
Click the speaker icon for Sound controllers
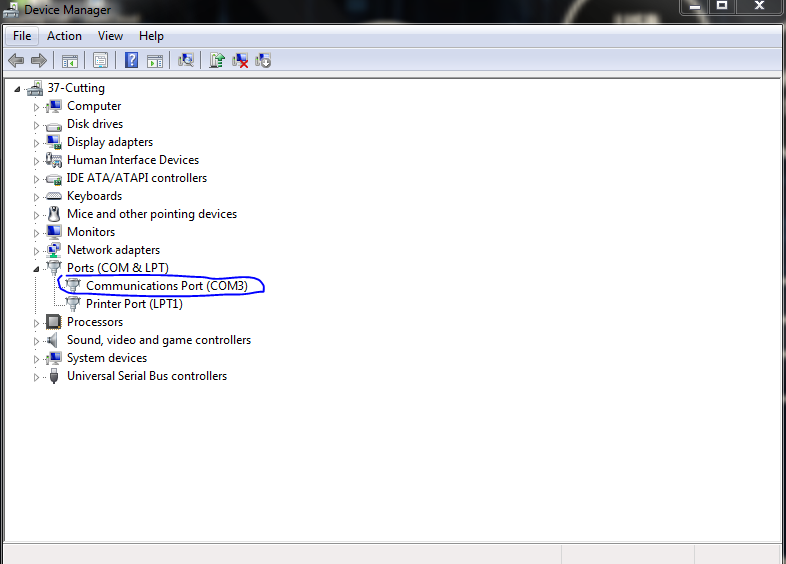(x=52, y=340)
